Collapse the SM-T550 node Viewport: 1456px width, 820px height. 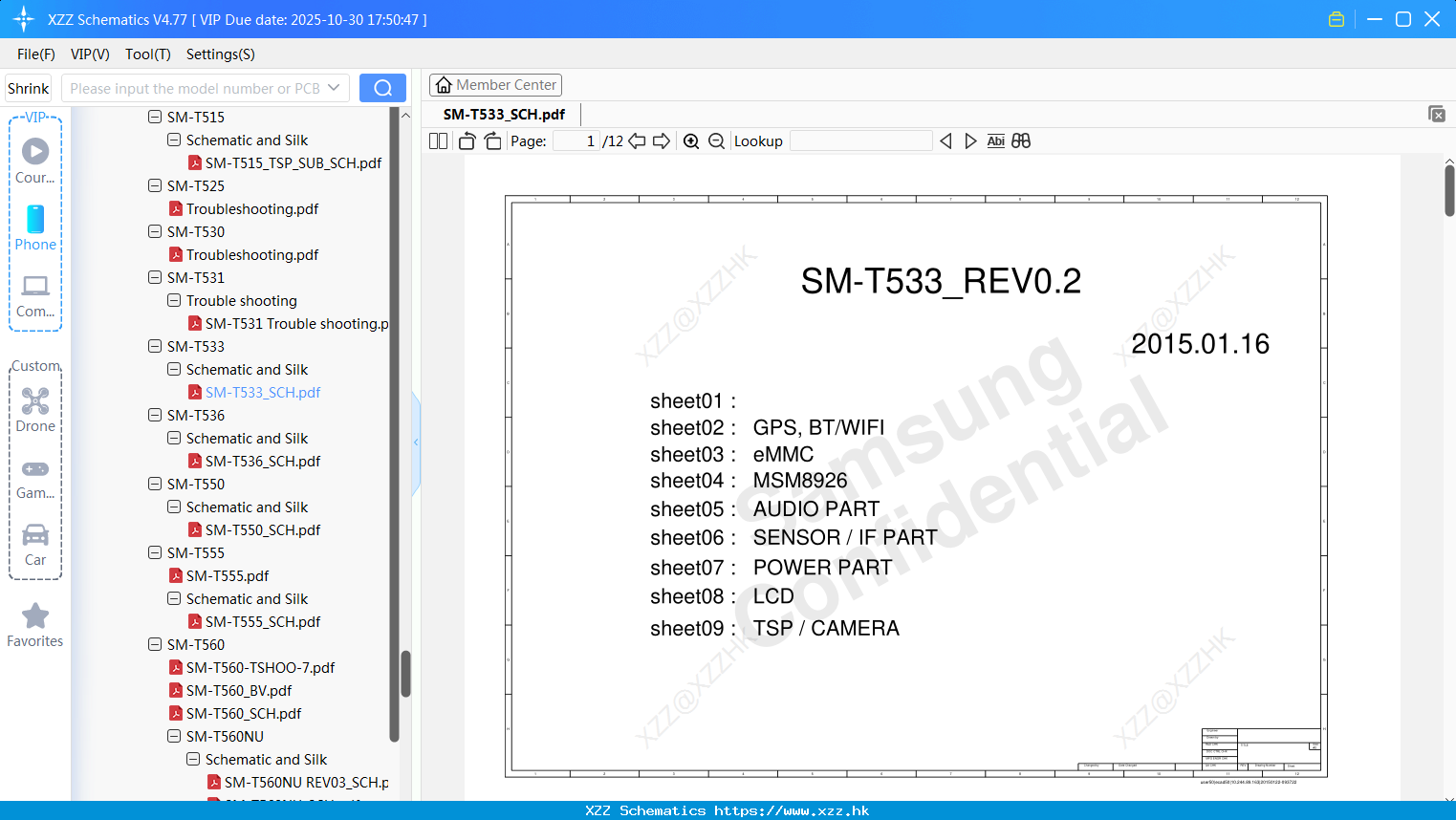pyautogui.click(x=155, y=484)
